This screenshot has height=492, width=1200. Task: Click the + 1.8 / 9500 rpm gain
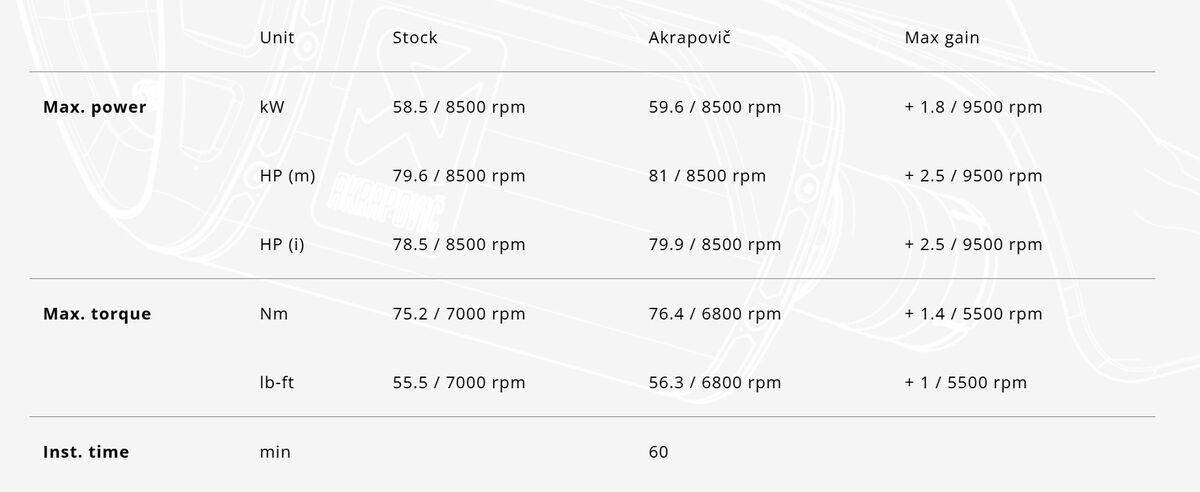click(x=973, y=107)
